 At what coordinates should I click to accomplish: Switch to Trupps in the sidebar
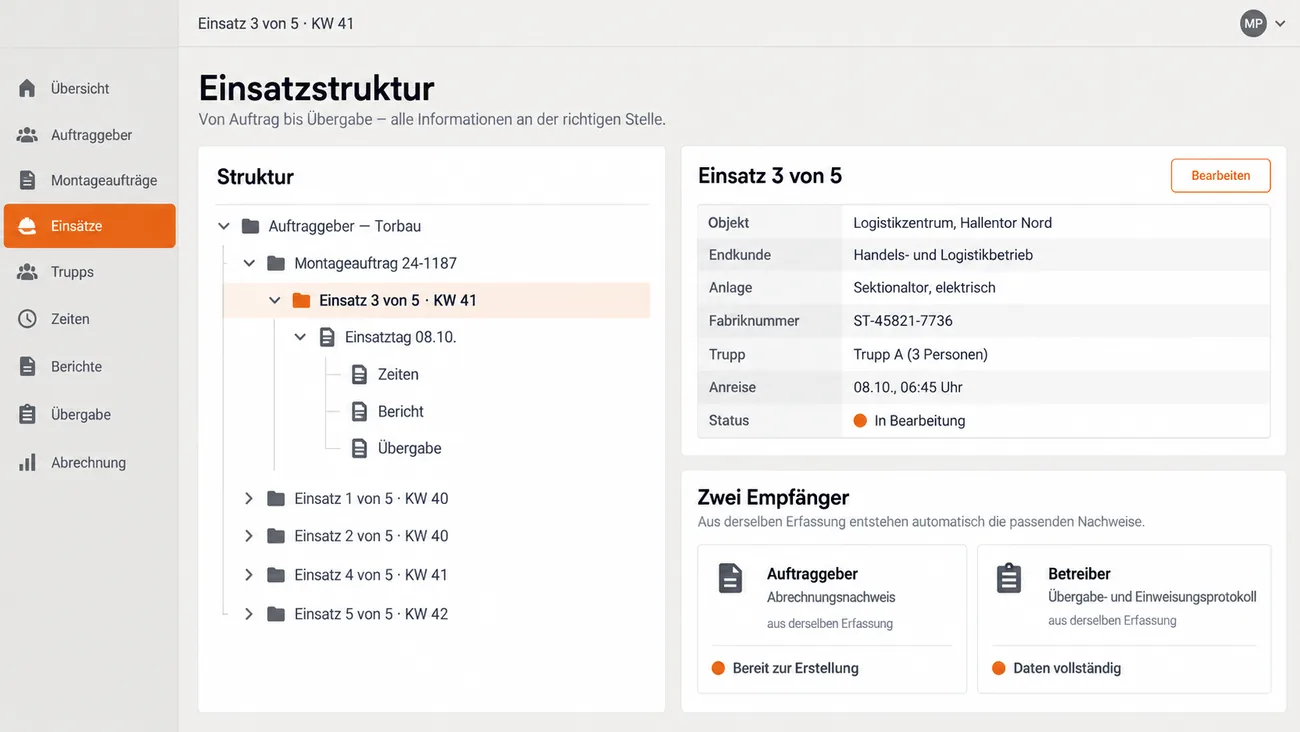point(89,272)
